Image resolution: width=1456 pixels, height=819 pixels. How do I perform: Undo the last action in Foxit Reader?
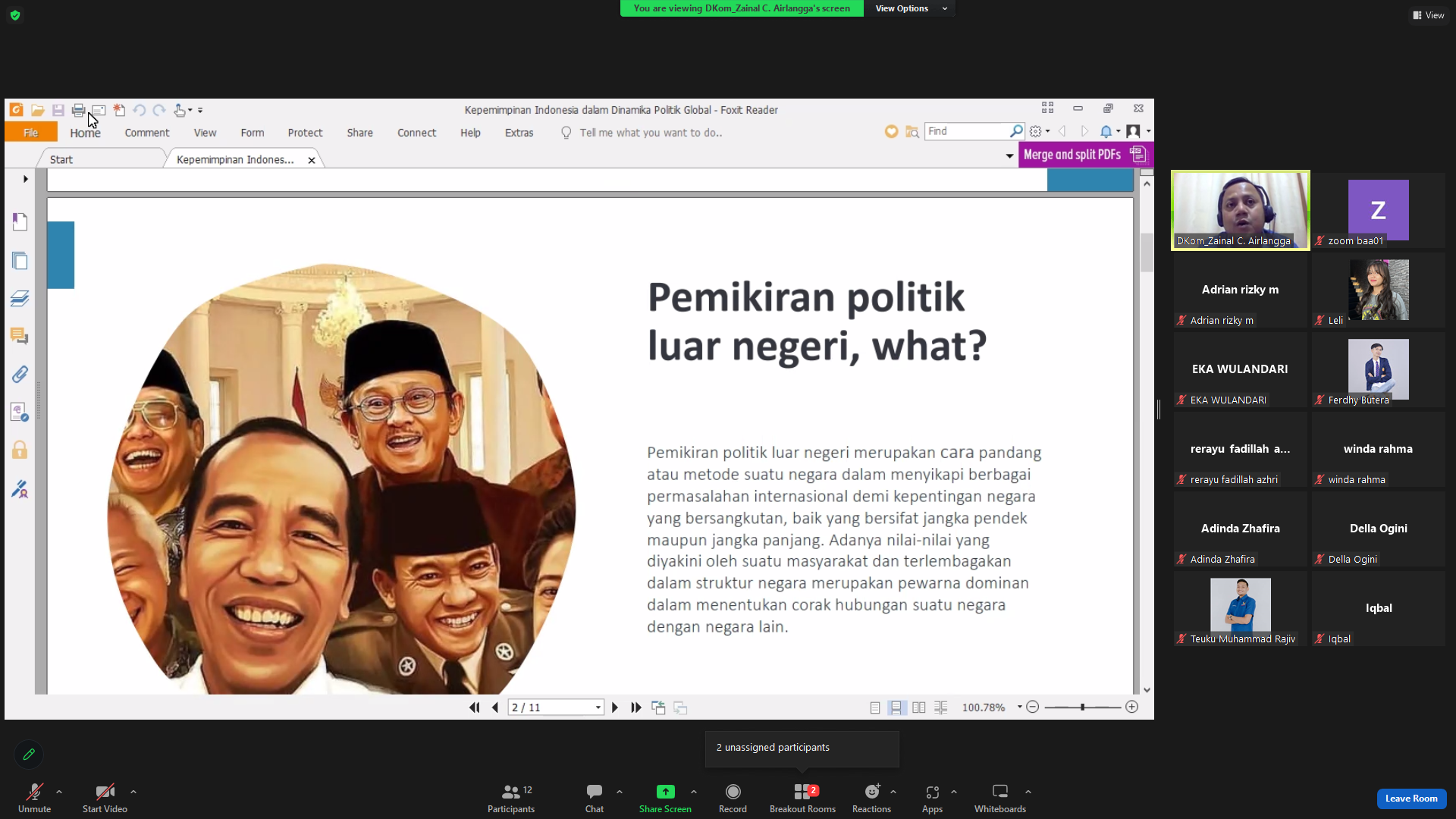click(x=139, y=110)
